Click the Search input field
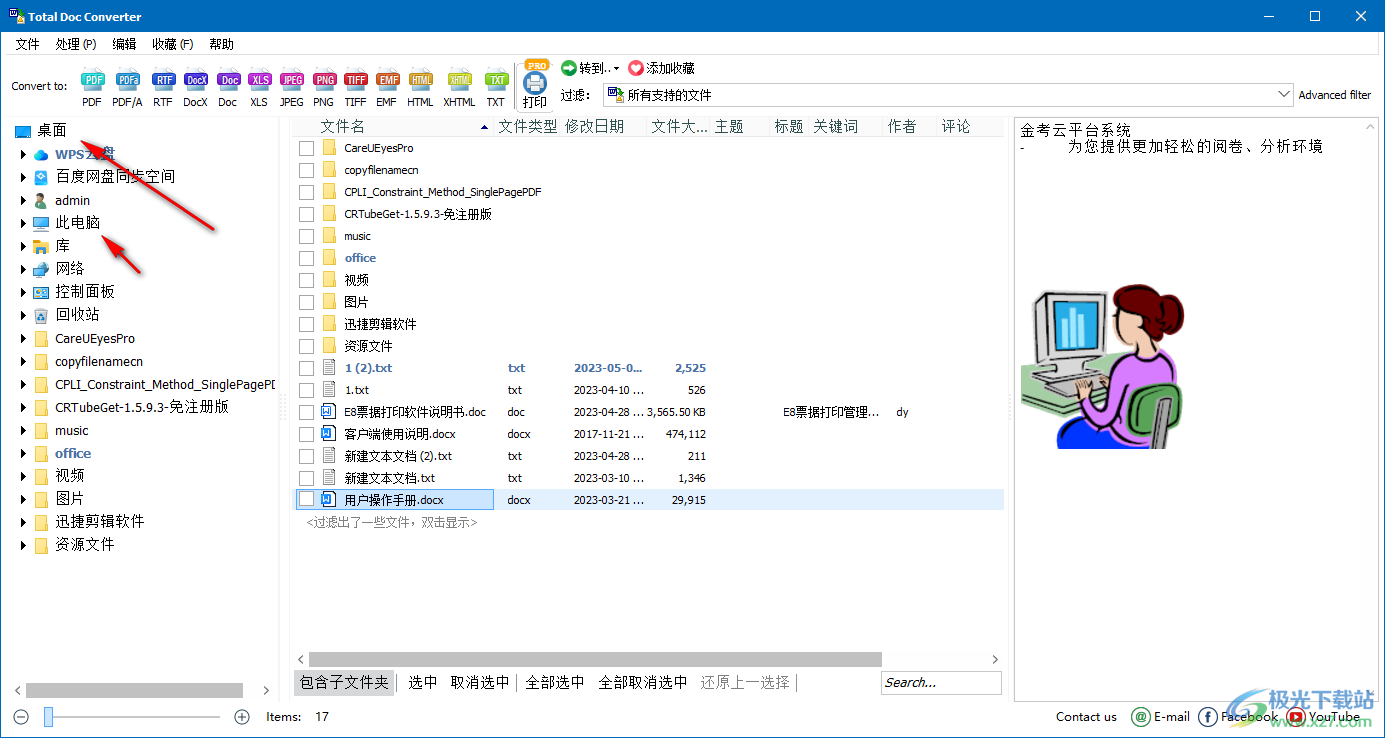Screen dimensions: 1385x738 (x=941, y=682)
